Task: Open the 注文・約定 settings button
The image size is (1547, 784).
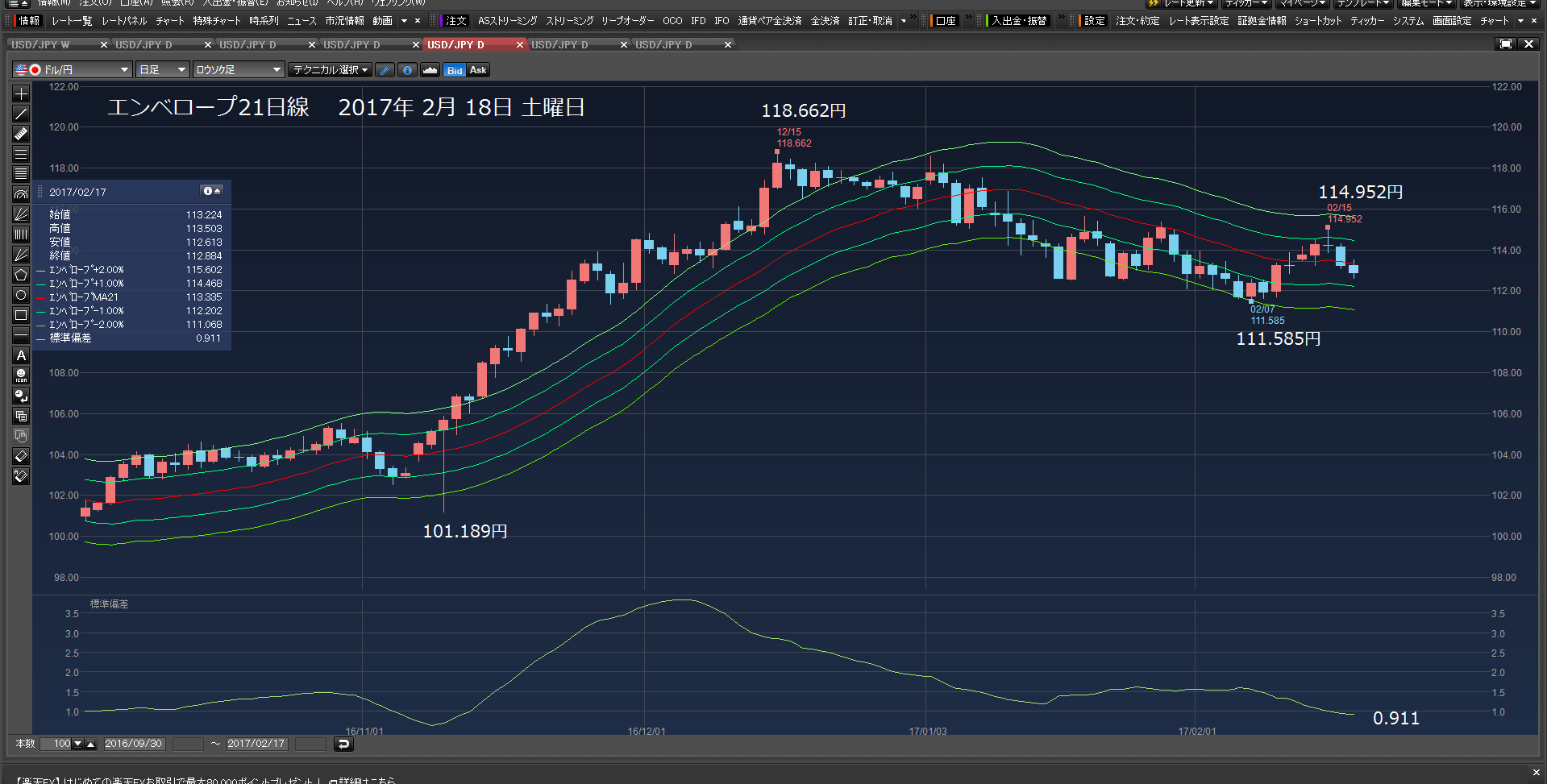Action: pyautogui.click(x=1137, y=21)
